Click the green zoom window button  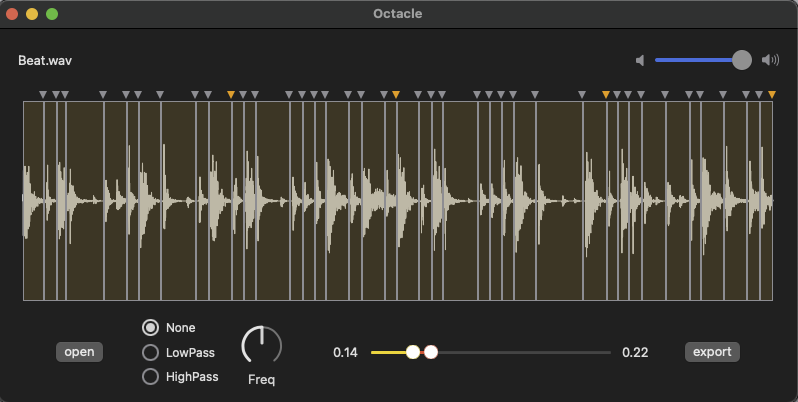[52, 14]
